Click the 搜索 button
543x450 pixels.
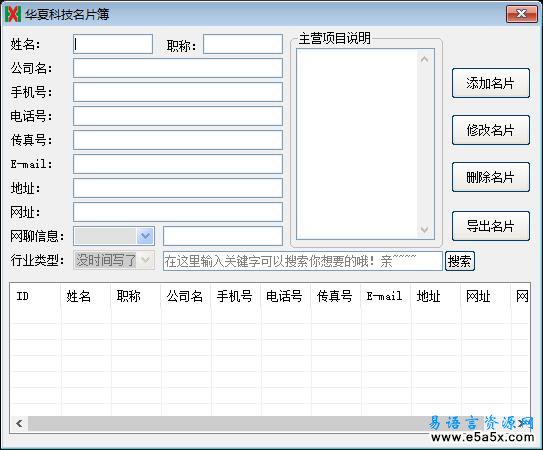(x=460, y=261)
